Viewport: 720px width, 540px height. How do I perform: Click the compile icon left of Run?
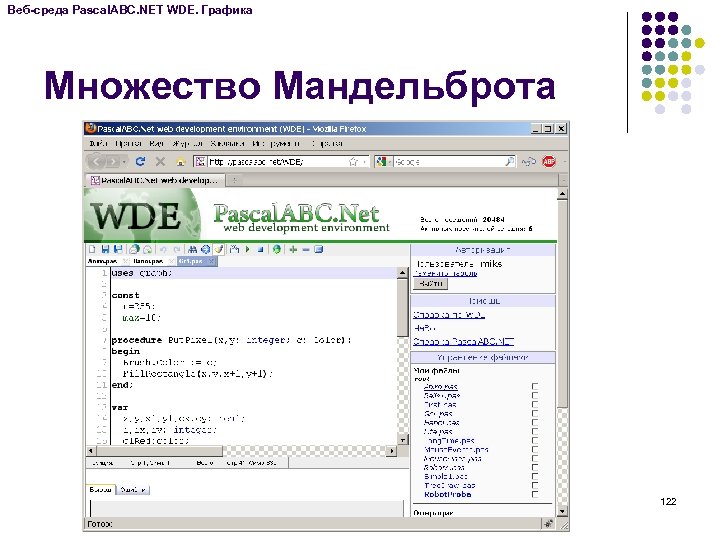[235, 249]
